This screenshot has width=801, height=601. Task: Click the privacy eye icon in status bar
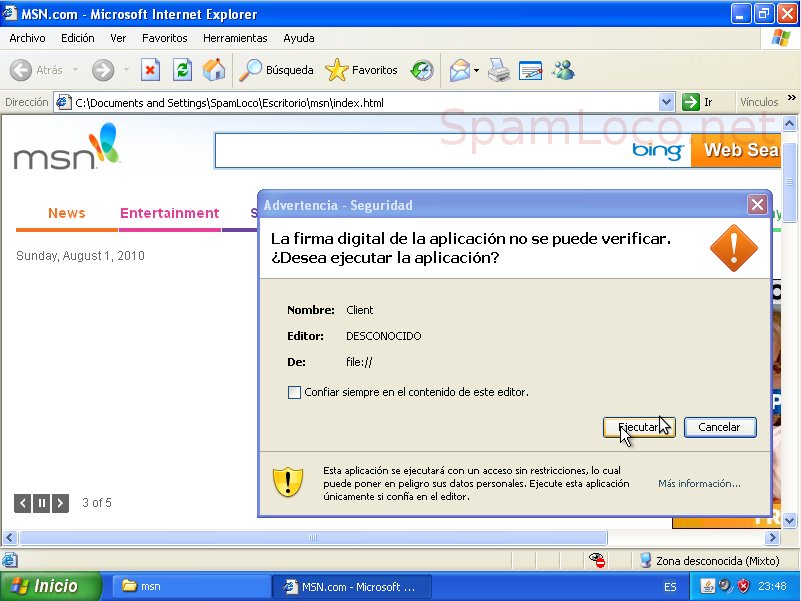(597, 560)
